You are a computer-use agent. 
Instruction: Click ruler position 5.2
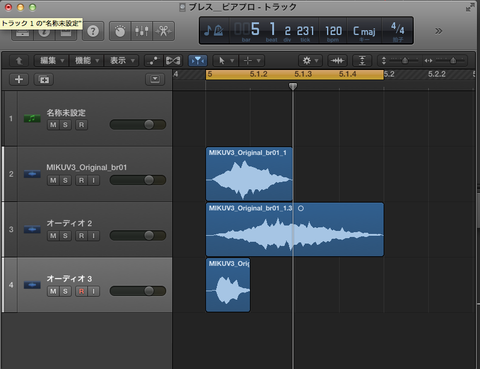pos(389,74)
